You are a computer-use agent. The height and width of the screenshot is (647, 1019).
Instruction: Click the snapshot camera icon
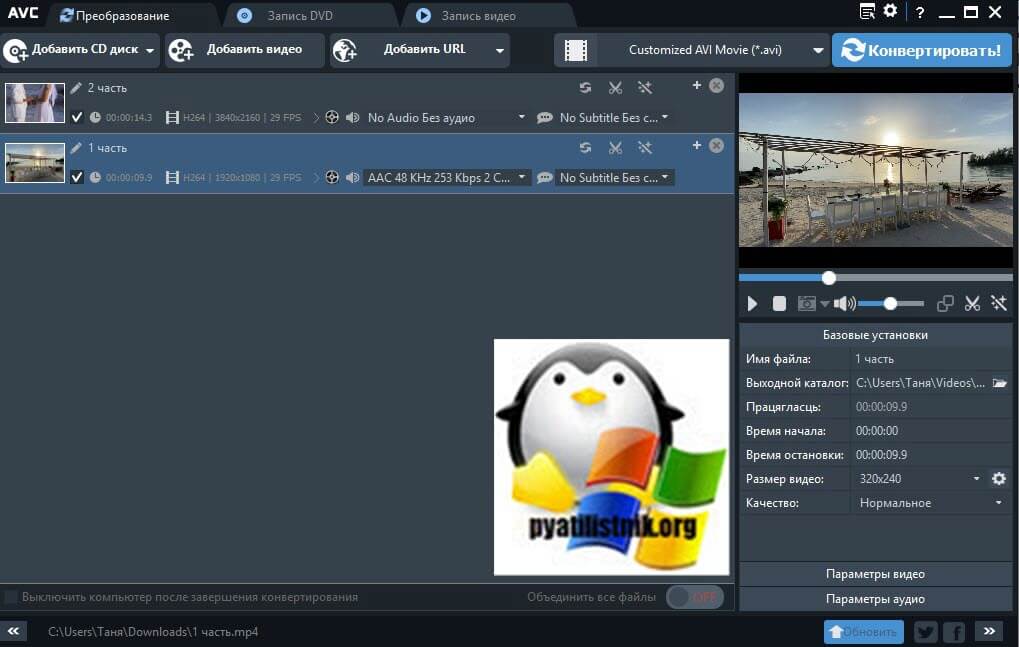click(x=807, y=304)
